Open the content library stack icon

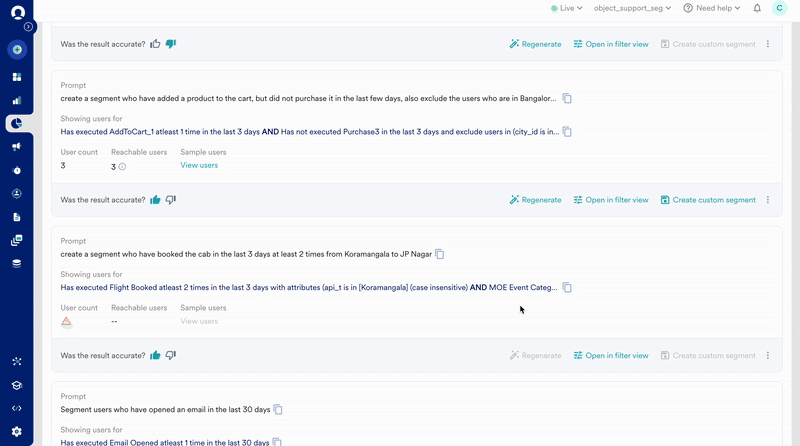[17, 240]
